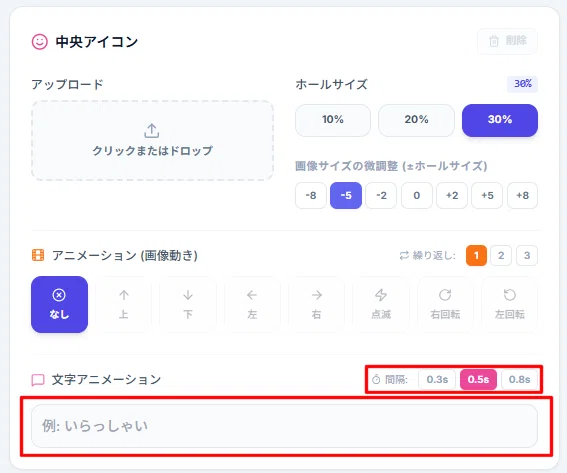Click the 削除 trash delete button

[507, 41]
